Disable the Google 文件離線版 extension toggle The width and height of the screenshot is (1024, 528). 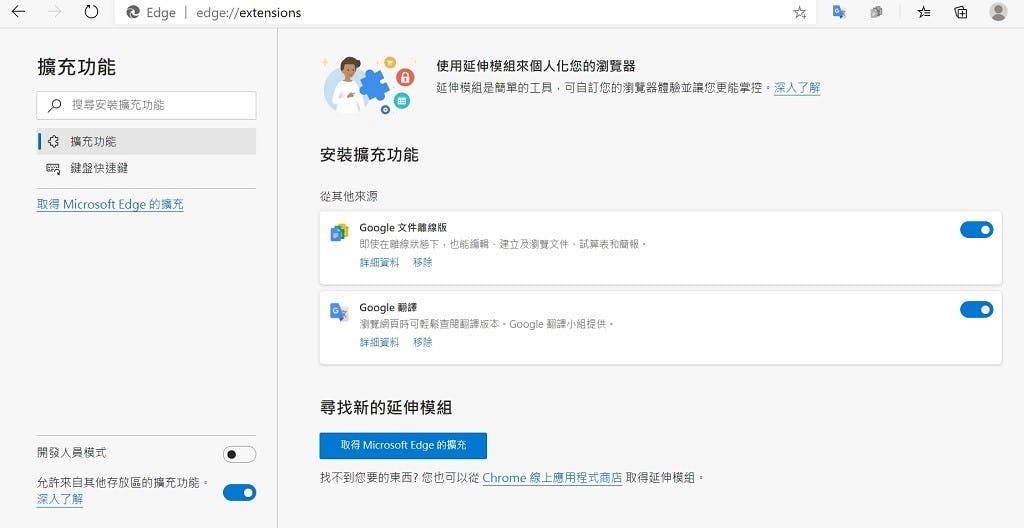point(976,229)
